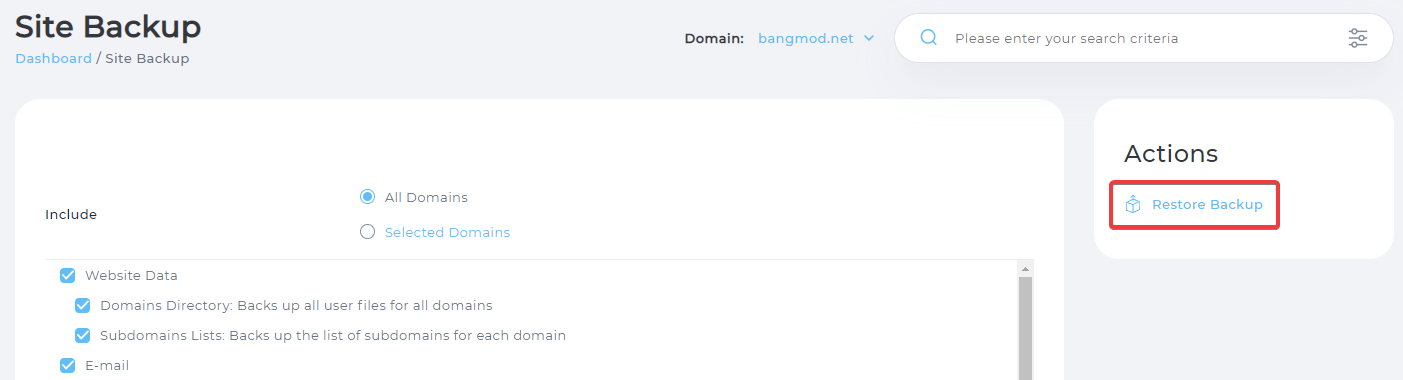
Task: Toggle the Domains Directory checkbox
Action: pyautogui.click(x=83, y=305)
